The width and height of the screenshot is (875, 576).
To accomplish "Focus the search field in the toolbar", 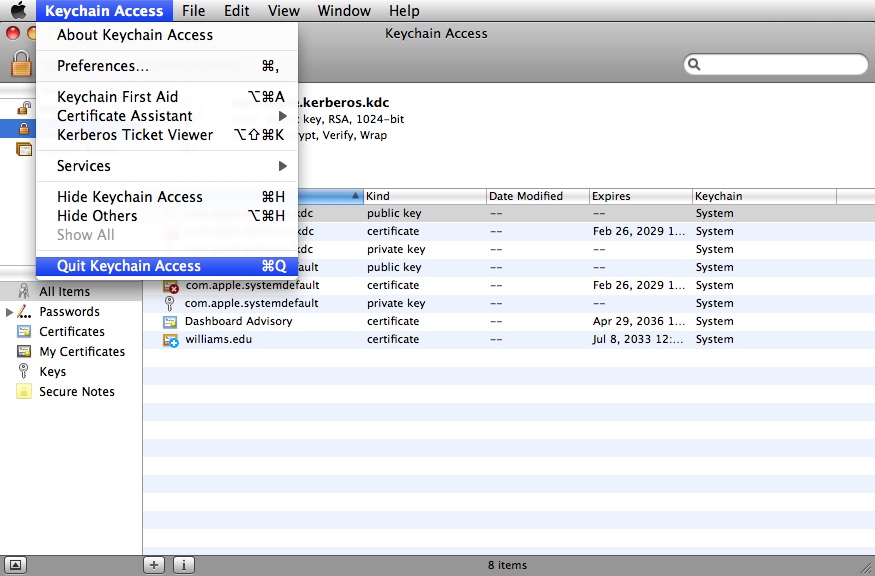I will pyautogui.click(x=776, y=64).
